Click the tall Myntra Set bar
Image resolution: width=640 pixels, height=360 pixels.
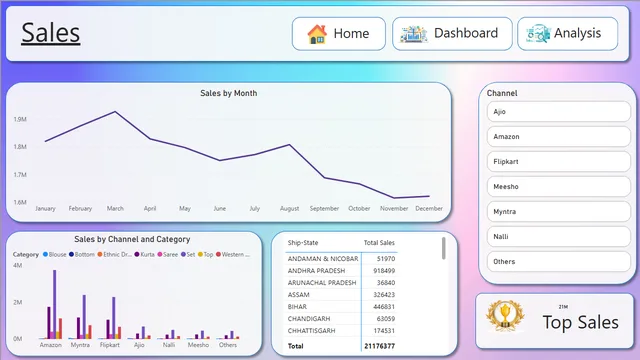click(84, 317)
